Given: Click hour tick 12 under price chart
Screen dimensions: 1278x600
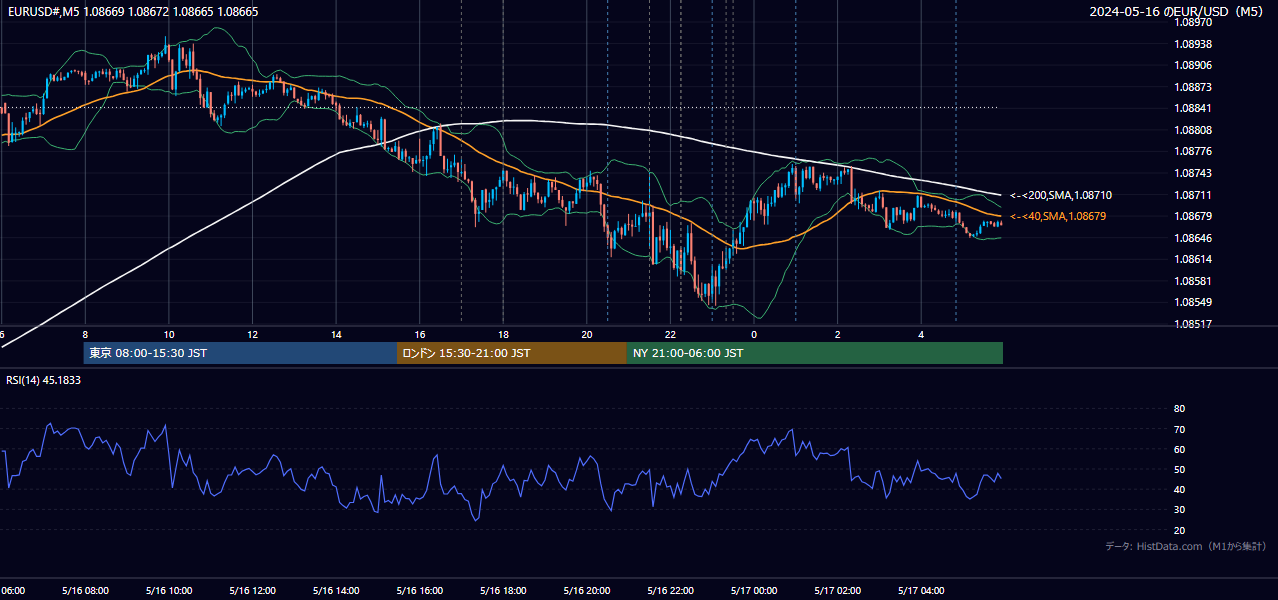Looking at the screenshot, I should (x=253, y=334).
